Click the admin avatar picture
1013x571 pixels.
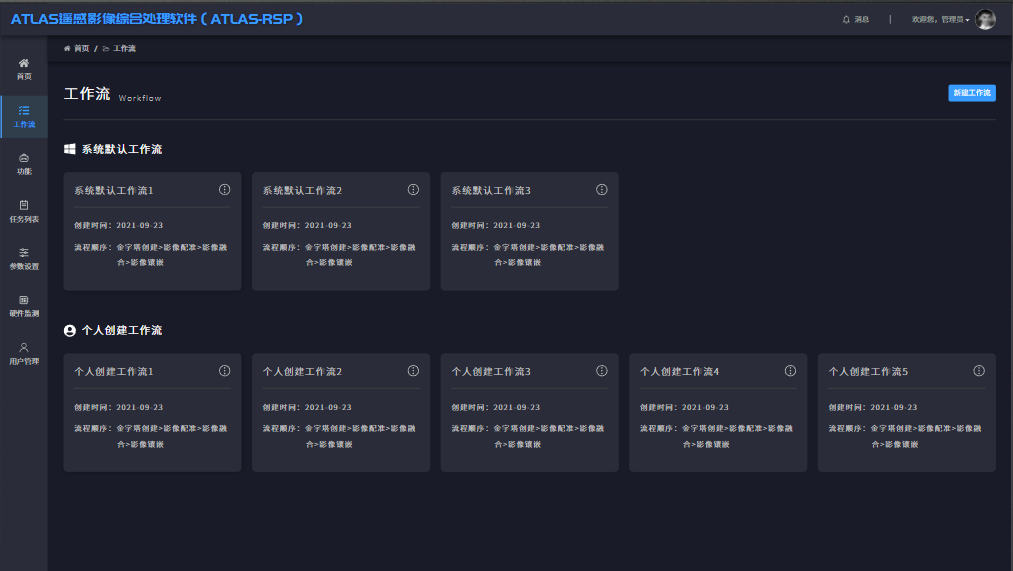tap(985, 19)
